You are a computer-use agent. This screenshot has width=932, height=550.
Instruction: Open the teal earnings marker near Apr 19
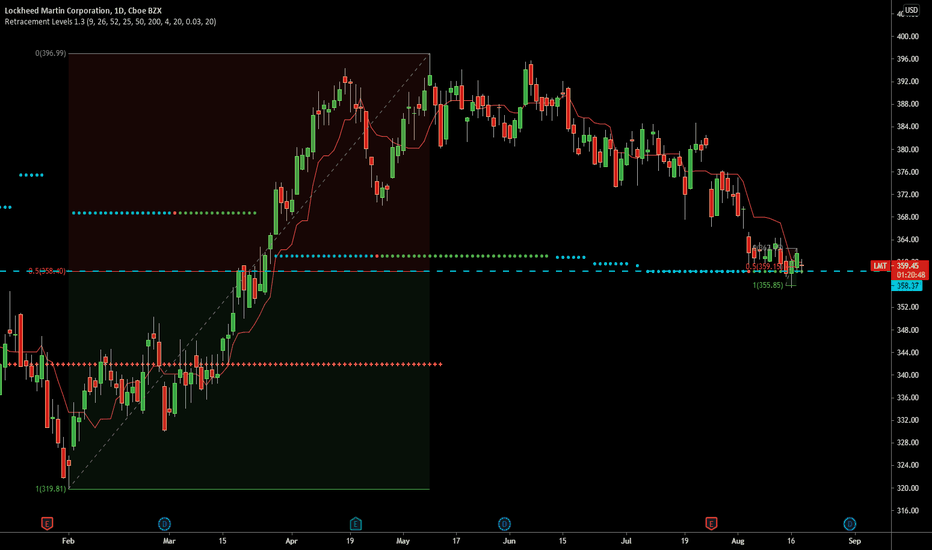point(355,523)
